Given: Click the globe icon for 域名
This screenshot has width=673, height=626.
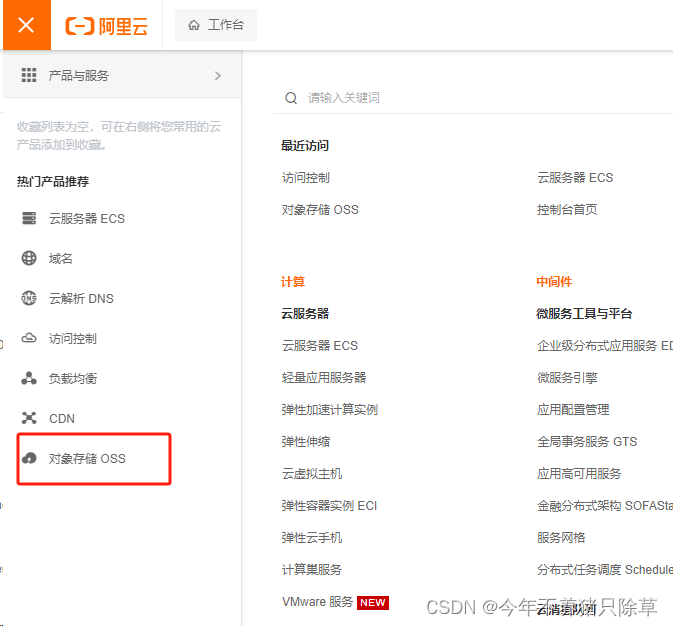Looking at the screenshot, I should [x=29, y=258].
